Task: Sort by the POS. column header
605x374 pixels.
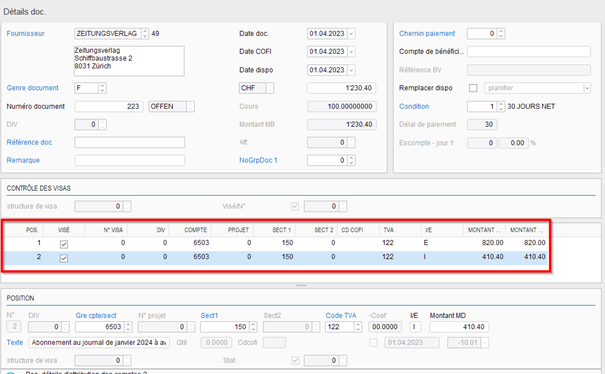Action: (32, 230)
